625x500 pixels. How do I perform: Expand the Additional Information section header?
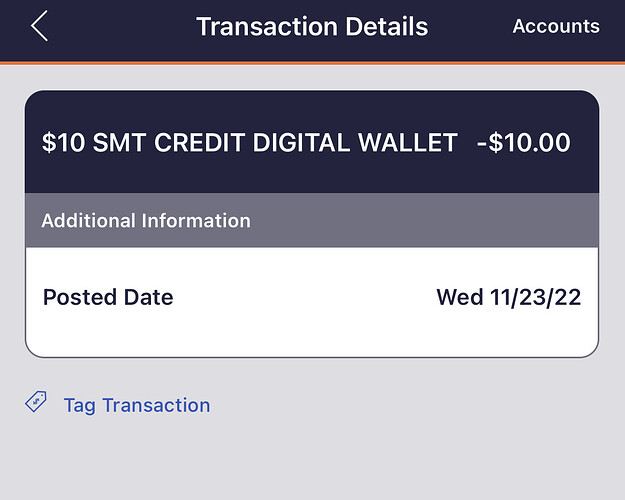[x=146, y=220]
